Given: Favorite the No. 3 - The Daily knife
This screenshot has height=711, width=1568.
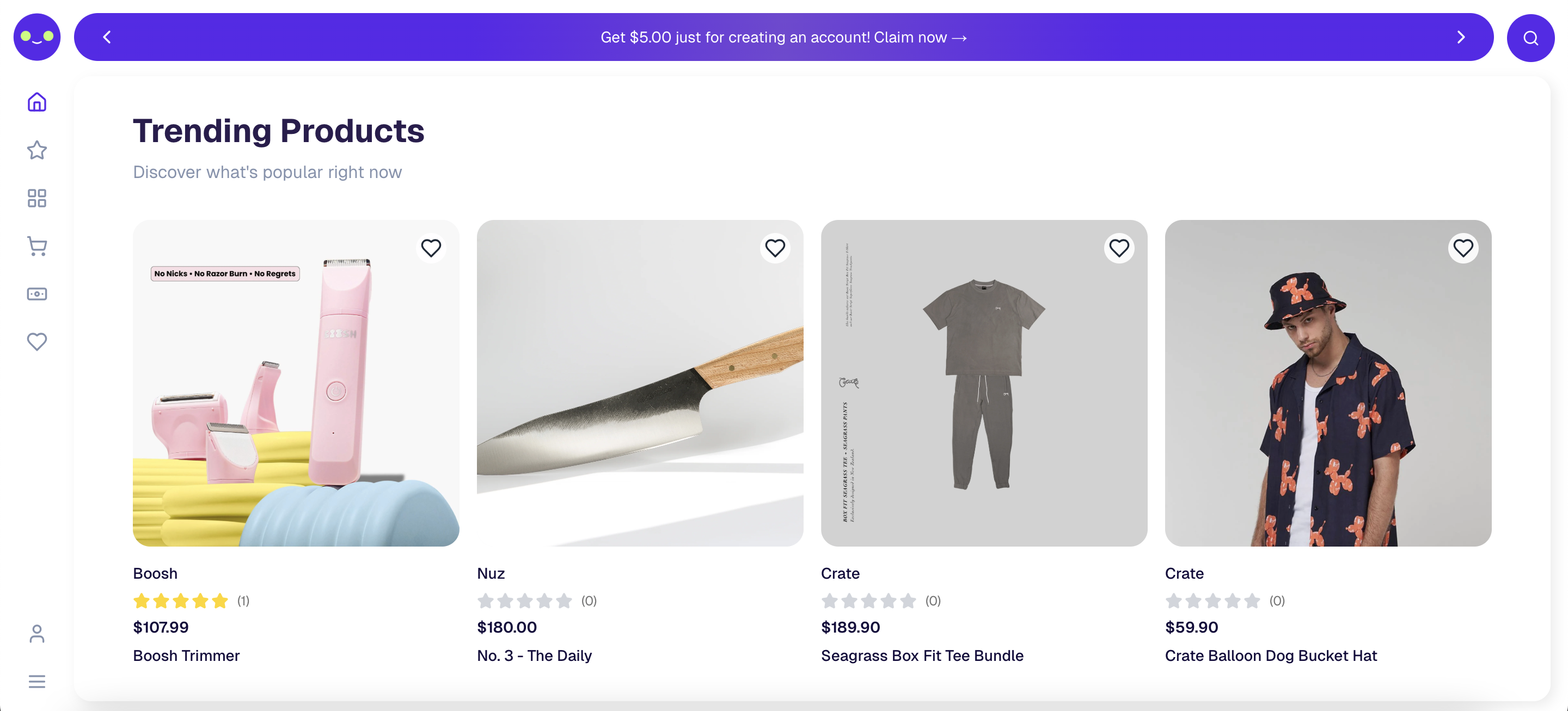Looking at the screenshot, I should [775, 248].
